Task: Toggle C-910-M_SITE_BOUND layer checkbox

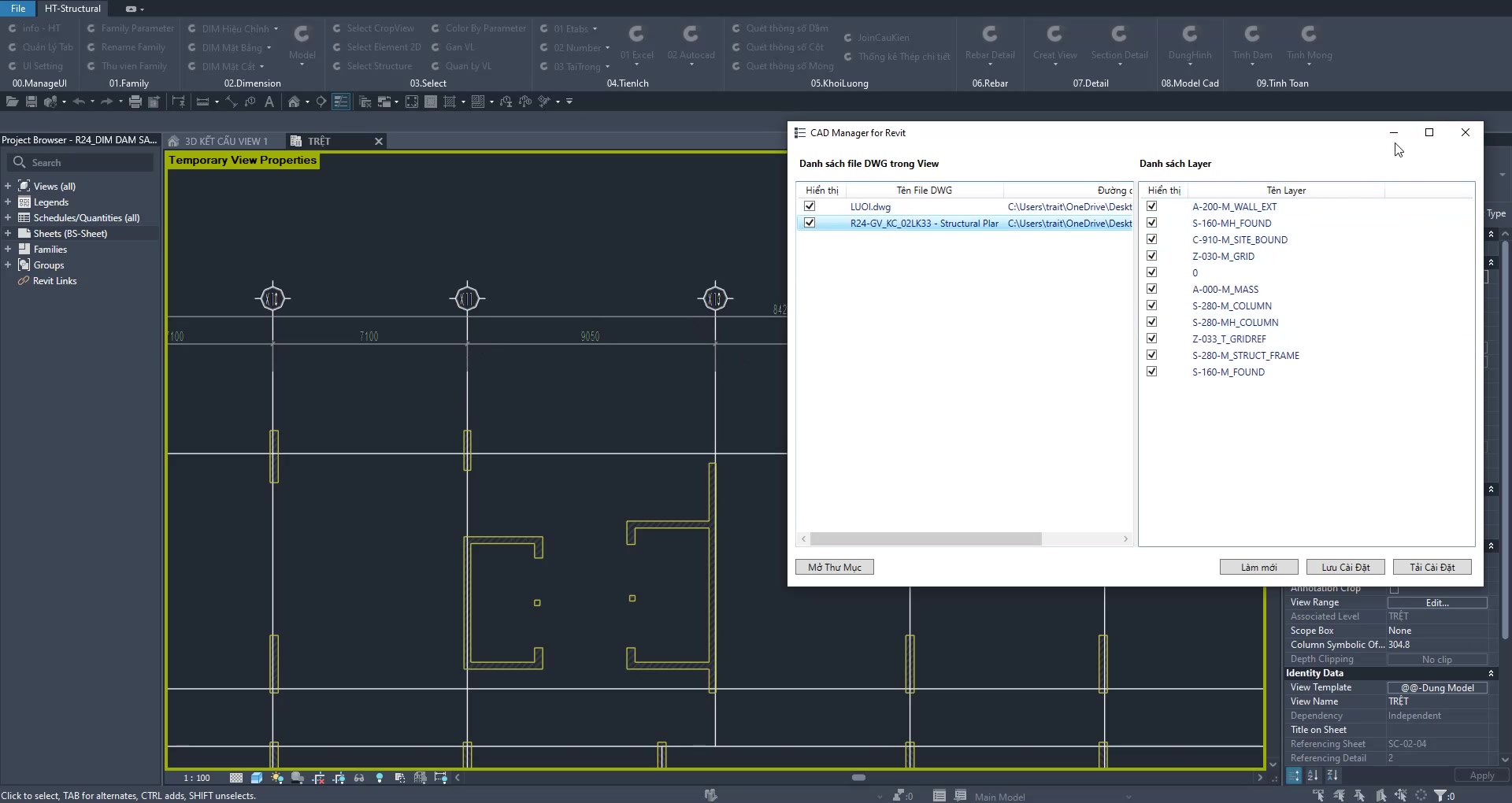Action: [x=1151, y=239]
